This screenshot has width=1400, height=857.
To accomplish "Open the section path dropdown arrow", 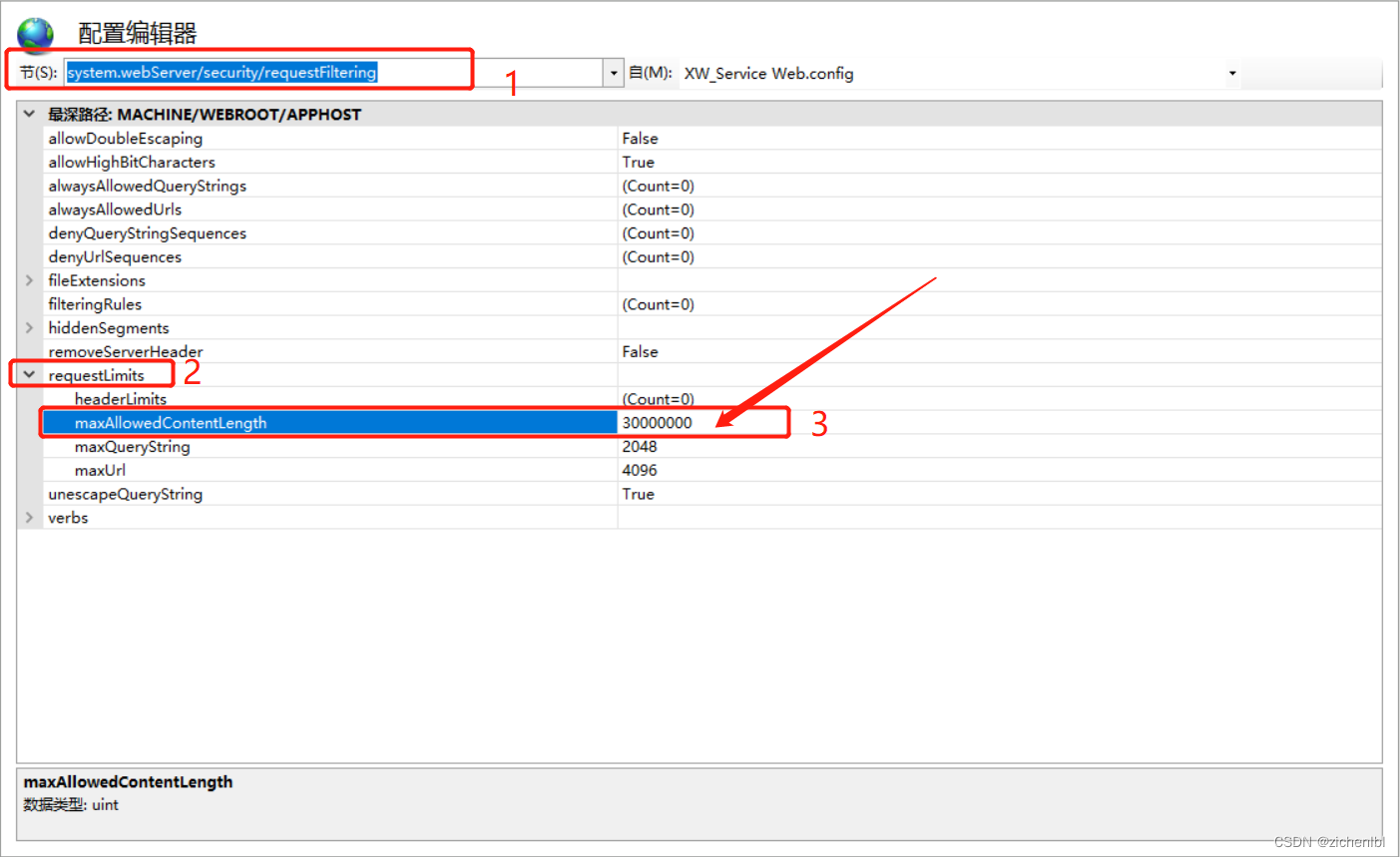I will click(x=614, y=73).
